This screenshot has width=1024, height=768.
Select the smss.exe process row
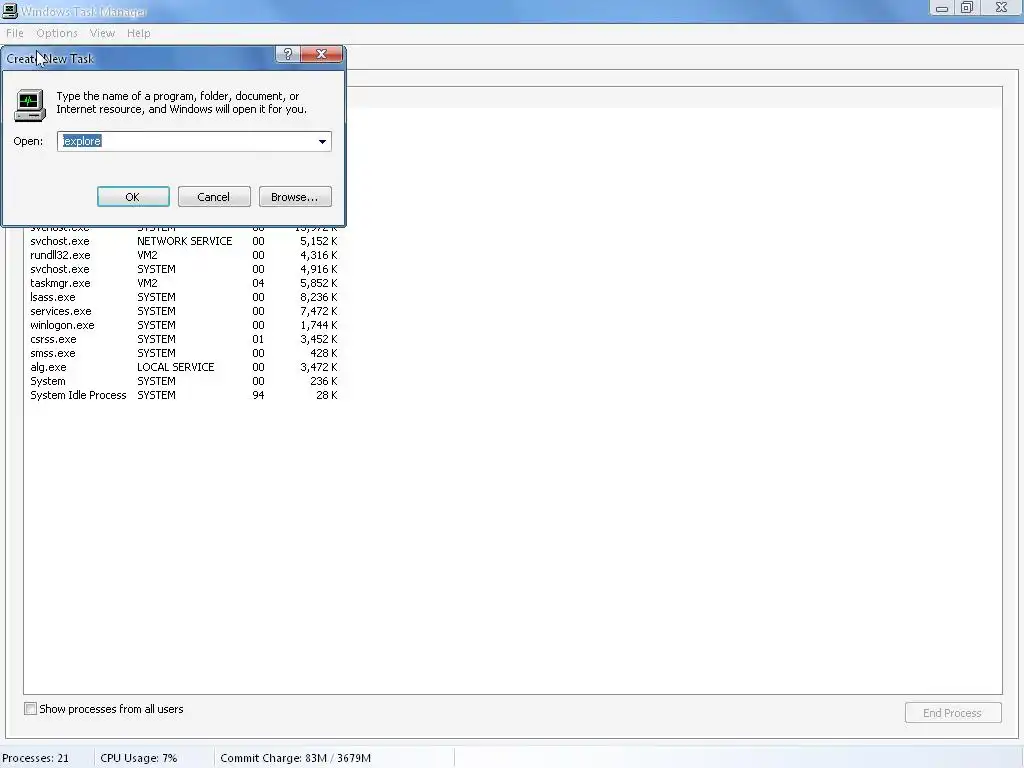point(184,353)
